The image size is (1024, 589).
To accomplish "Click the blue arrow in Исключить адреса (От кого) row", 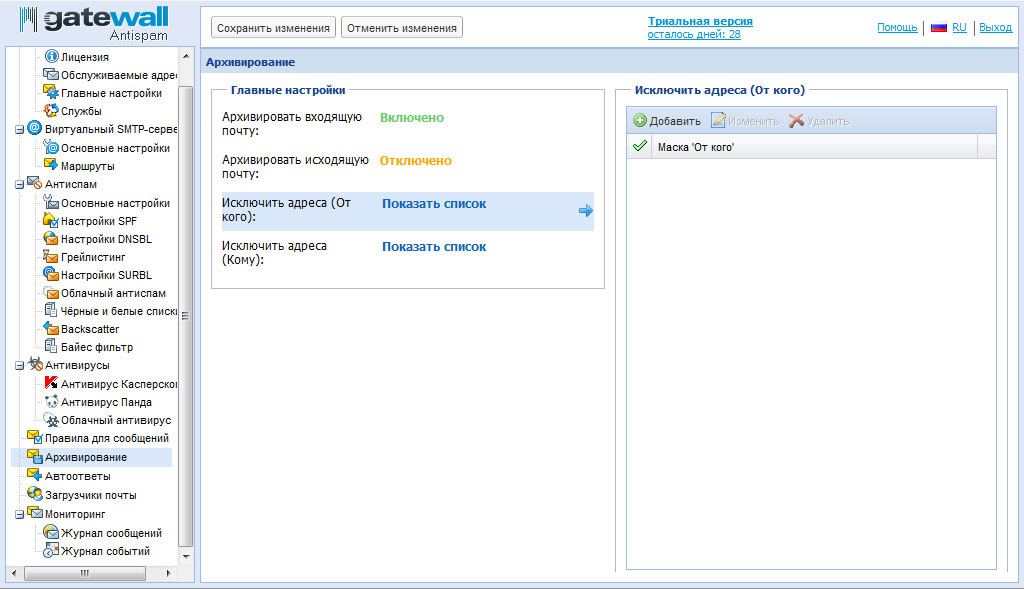I will (586, 210).
